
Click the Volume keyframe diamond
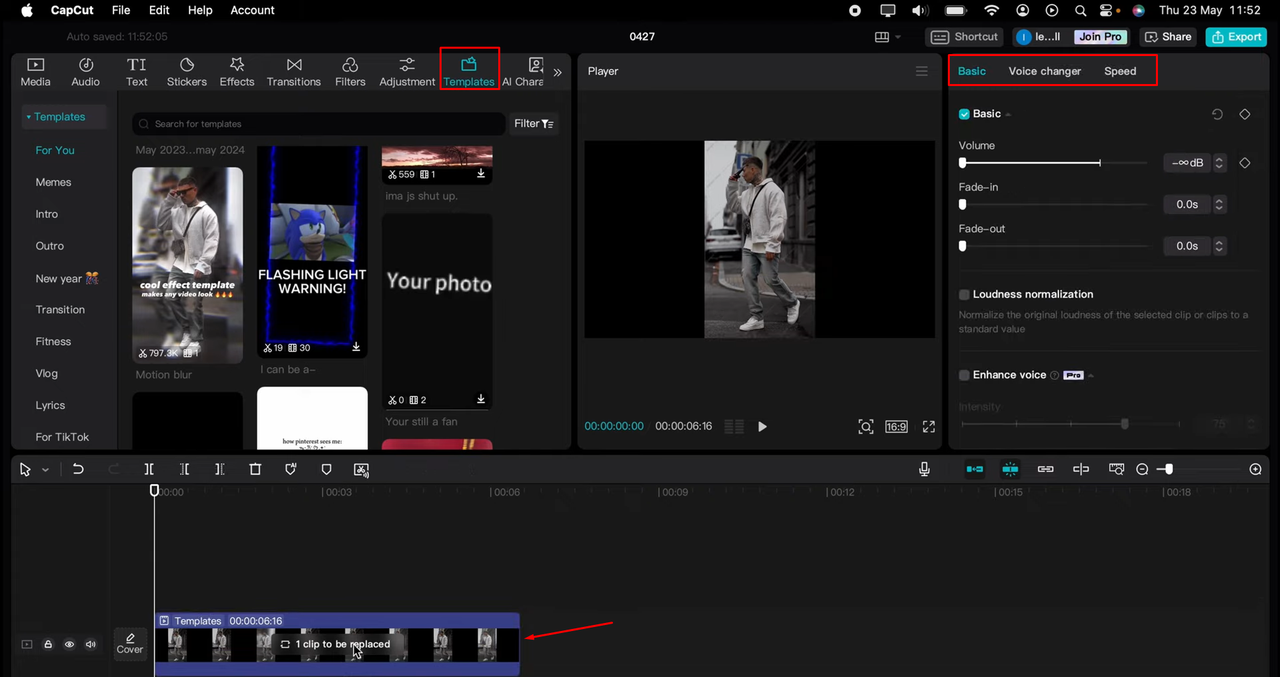point(1245,163)
